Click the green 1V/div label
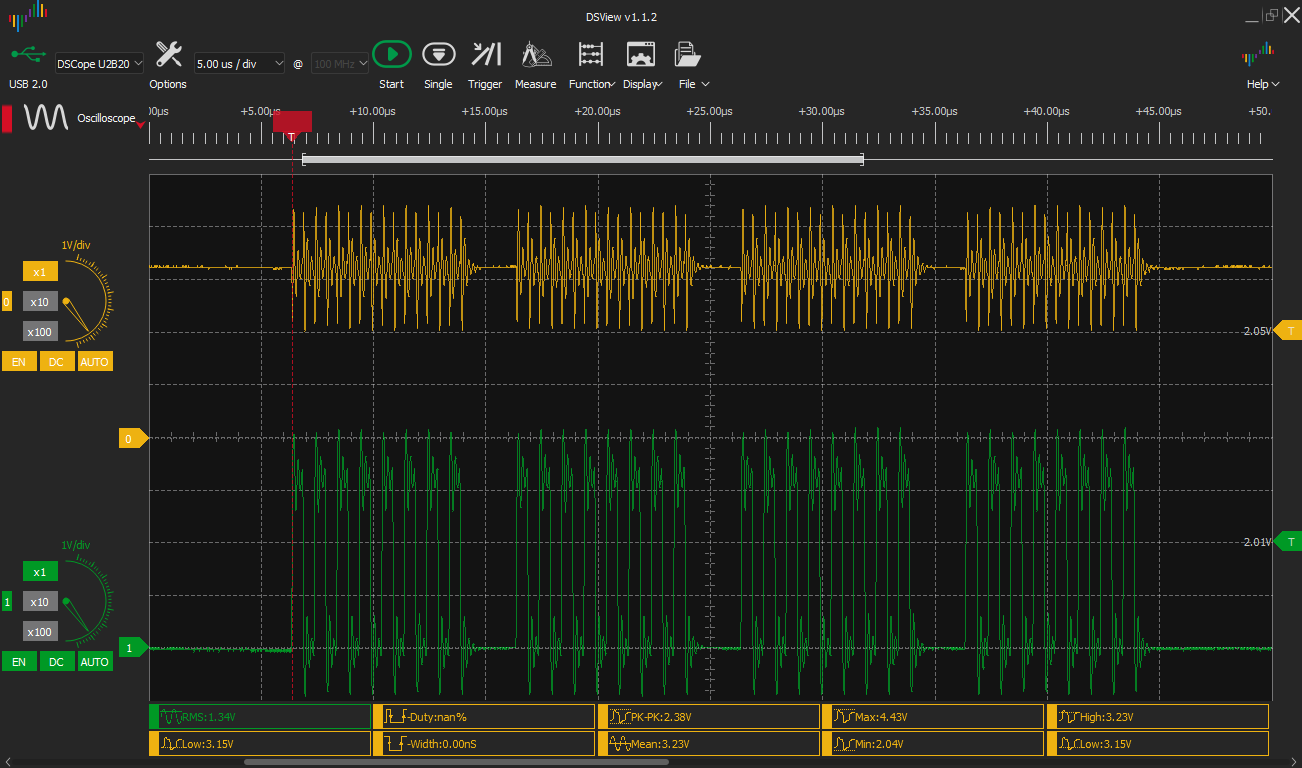This screenshot has width=1302, height=768. click(76, 545)
